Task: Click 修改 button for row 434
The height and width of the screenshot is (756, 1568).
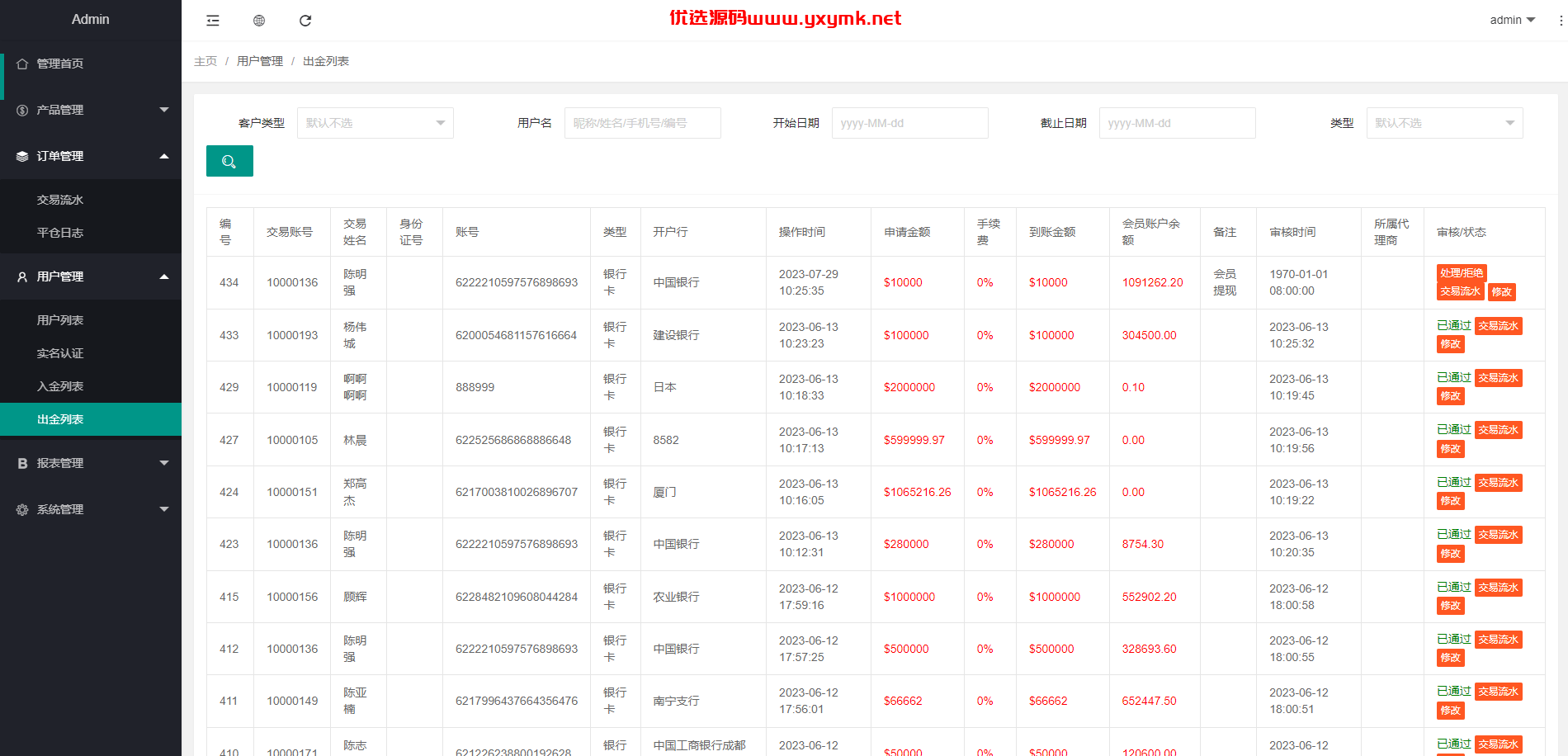Action: (x=1502, y=291)
